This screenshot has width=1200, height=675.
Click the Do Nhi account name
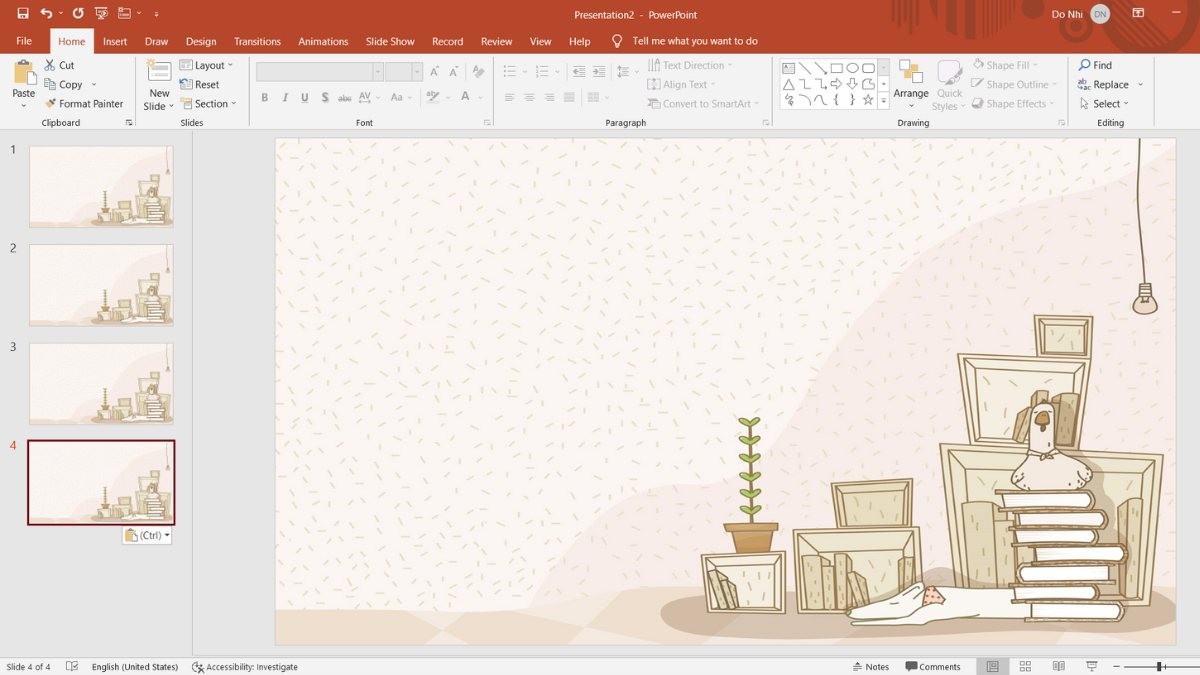click(1067, 14)
